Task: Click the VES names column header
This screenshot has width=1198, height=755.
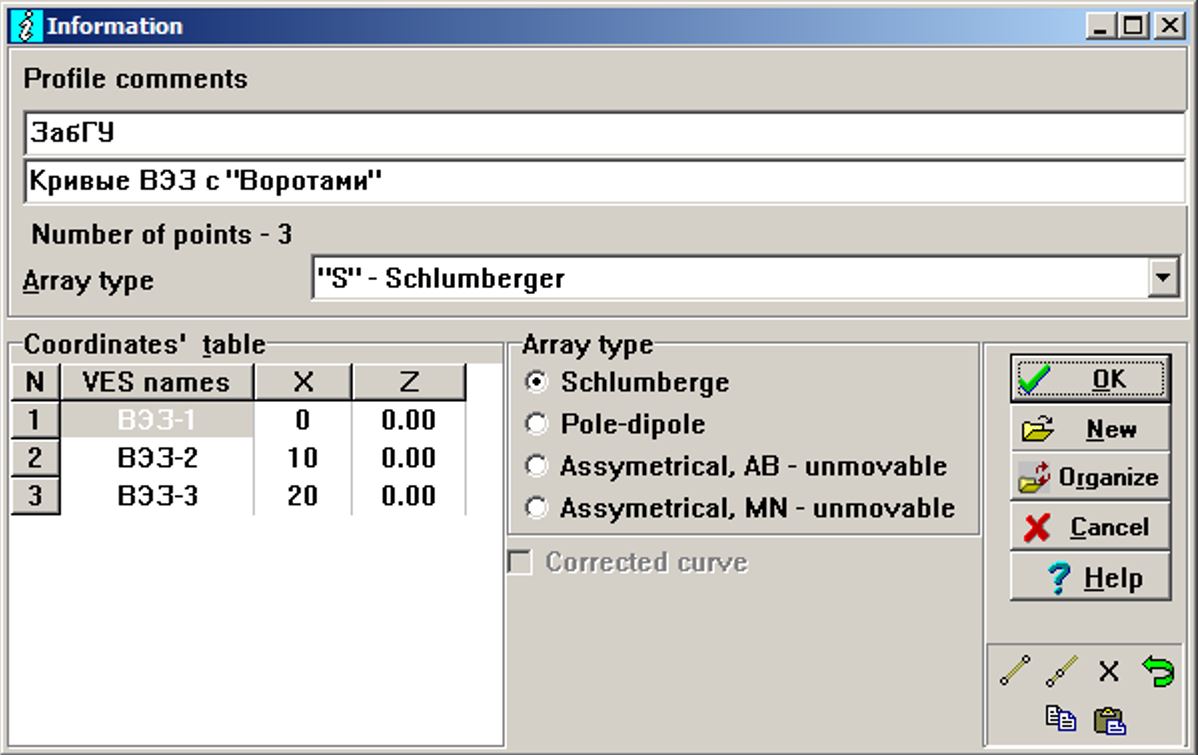Action: [x=157, y=381]
